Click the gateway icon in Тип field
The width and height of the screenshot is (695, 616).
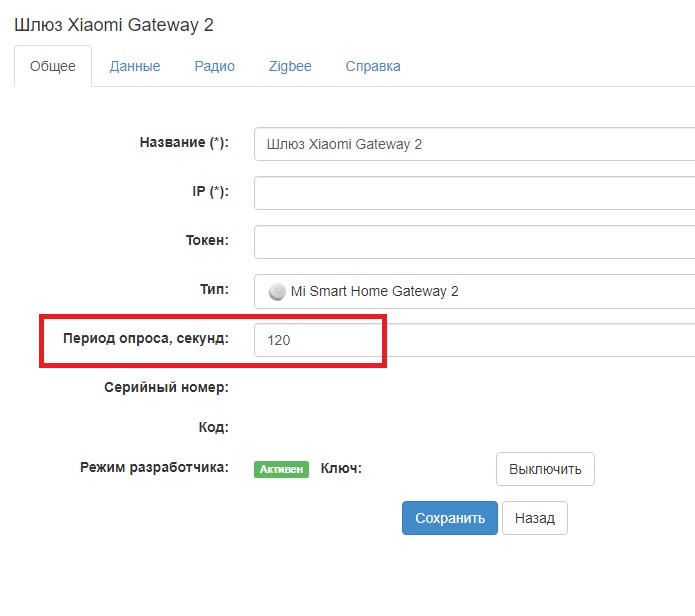coord(277,292)
